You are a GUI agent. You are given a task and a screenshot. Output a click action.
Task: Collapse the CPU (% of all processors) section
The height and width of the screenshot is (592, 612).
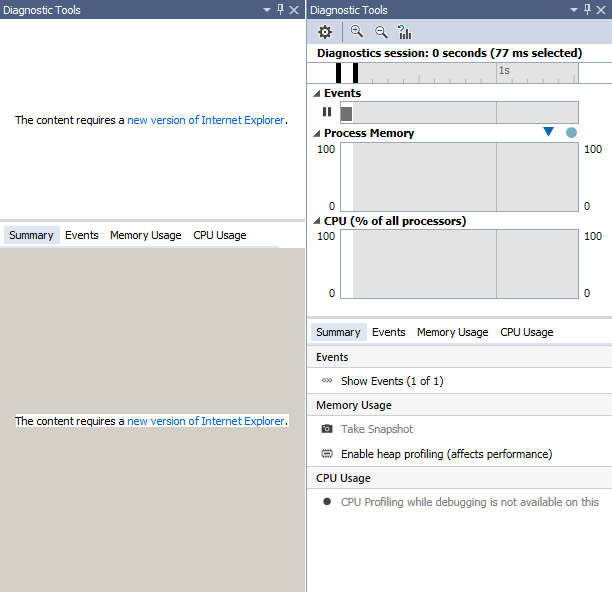(318, 221)
